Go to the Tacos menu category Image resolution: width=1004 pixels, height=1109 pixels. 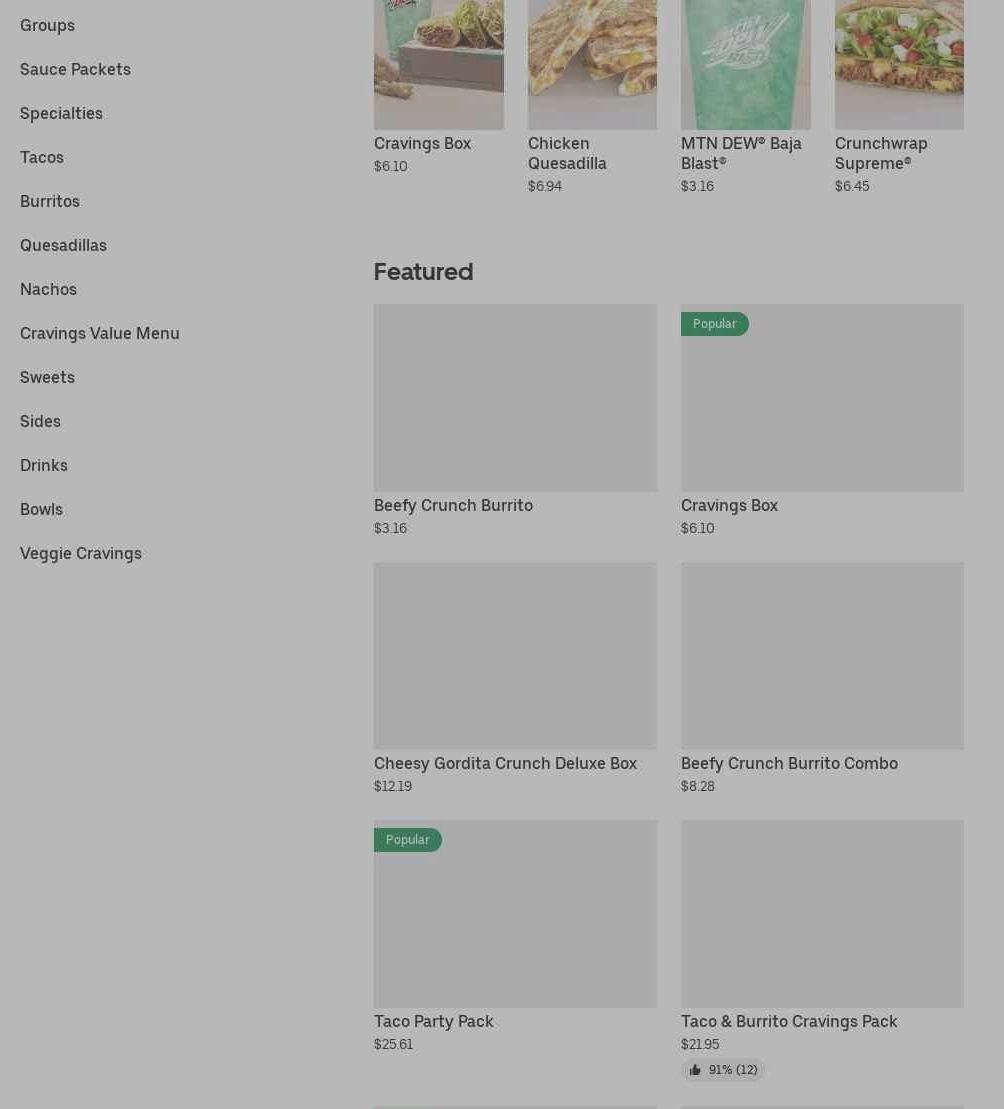coord(42,157)
